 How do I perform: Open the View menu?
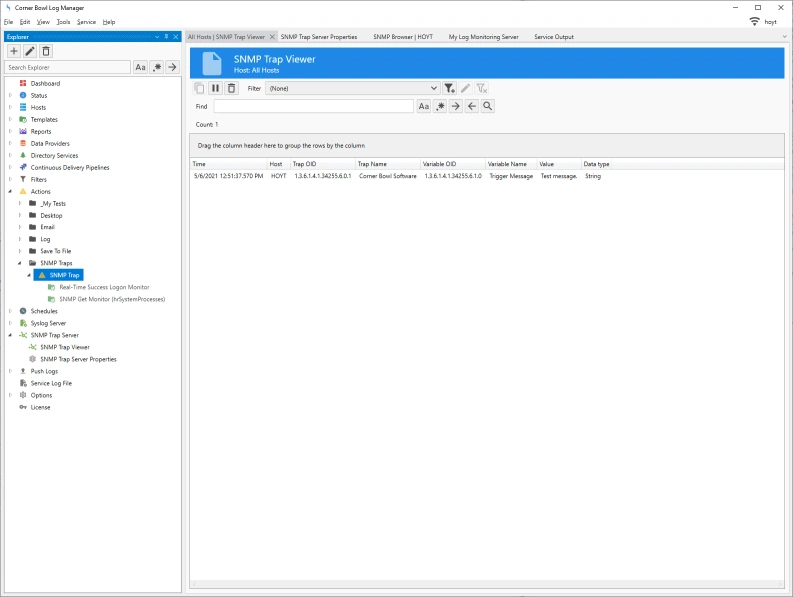(x=43, y=22)
